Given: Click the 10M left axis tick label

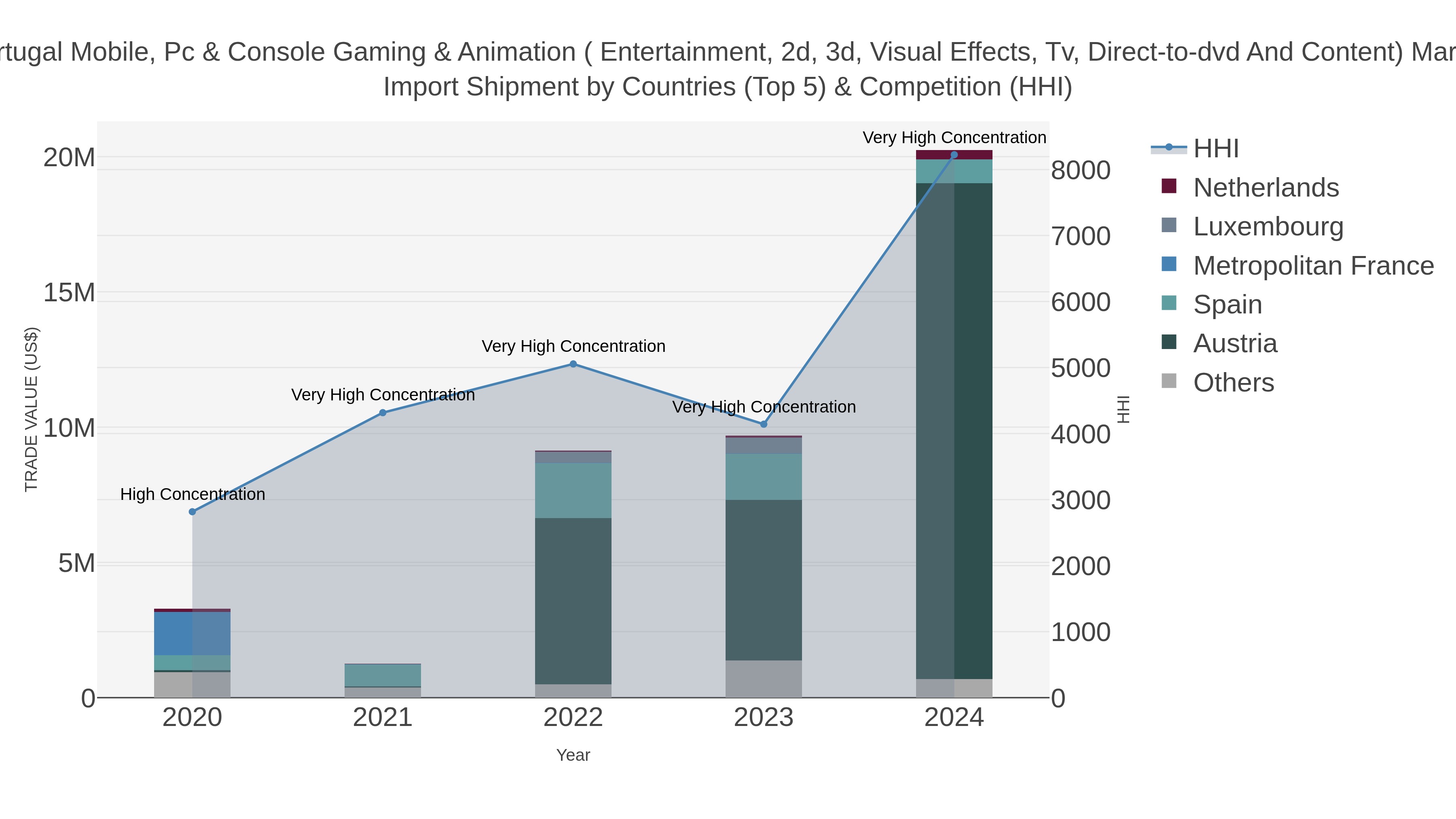Looking at the screenshot, I should tap(69, 428).
